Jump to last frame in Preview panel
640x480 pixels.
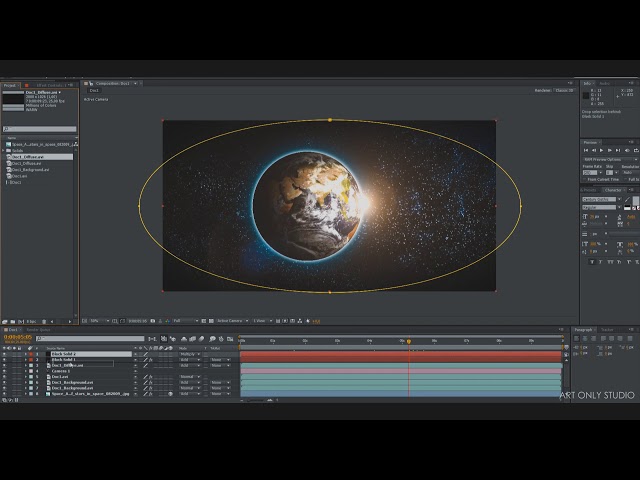618,151
